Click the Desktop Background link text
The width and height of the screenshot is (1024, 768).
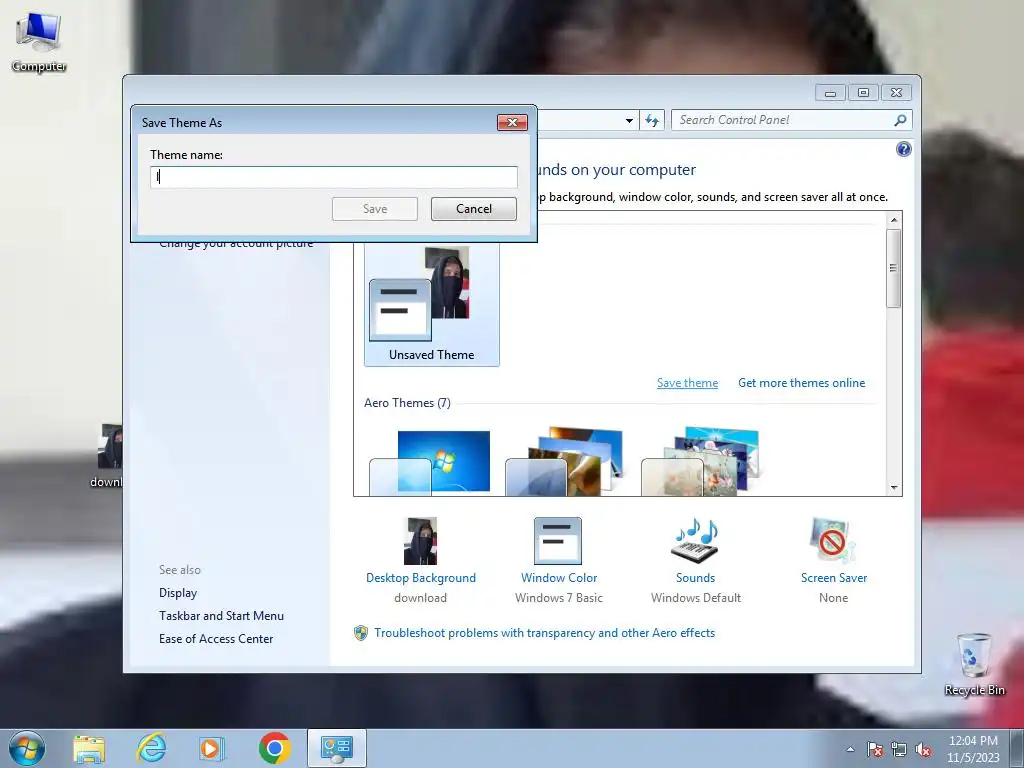pyautogui.click(x=421, y=578)
